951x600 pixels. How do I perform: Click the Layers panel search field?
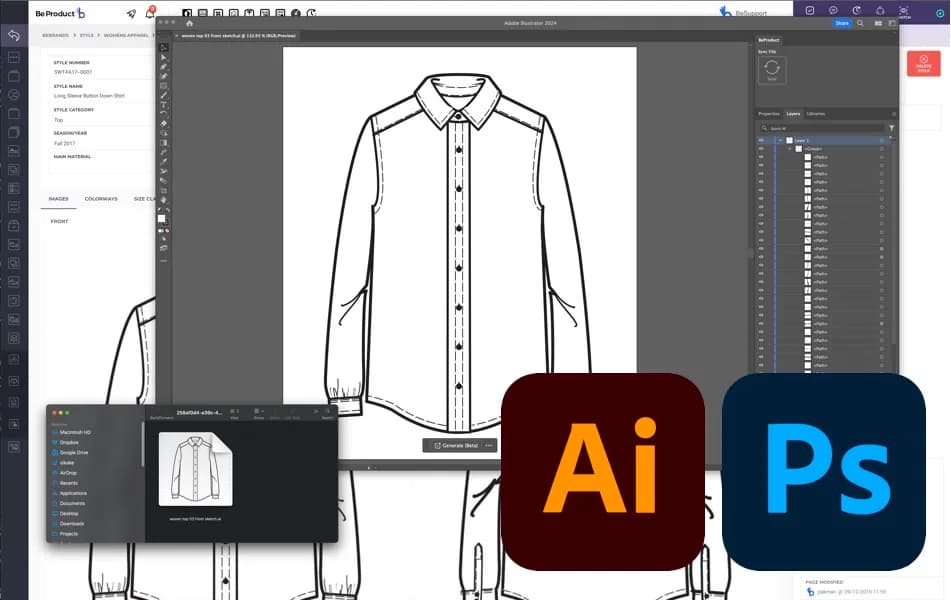pyautogui.click(x=822, y=128)
